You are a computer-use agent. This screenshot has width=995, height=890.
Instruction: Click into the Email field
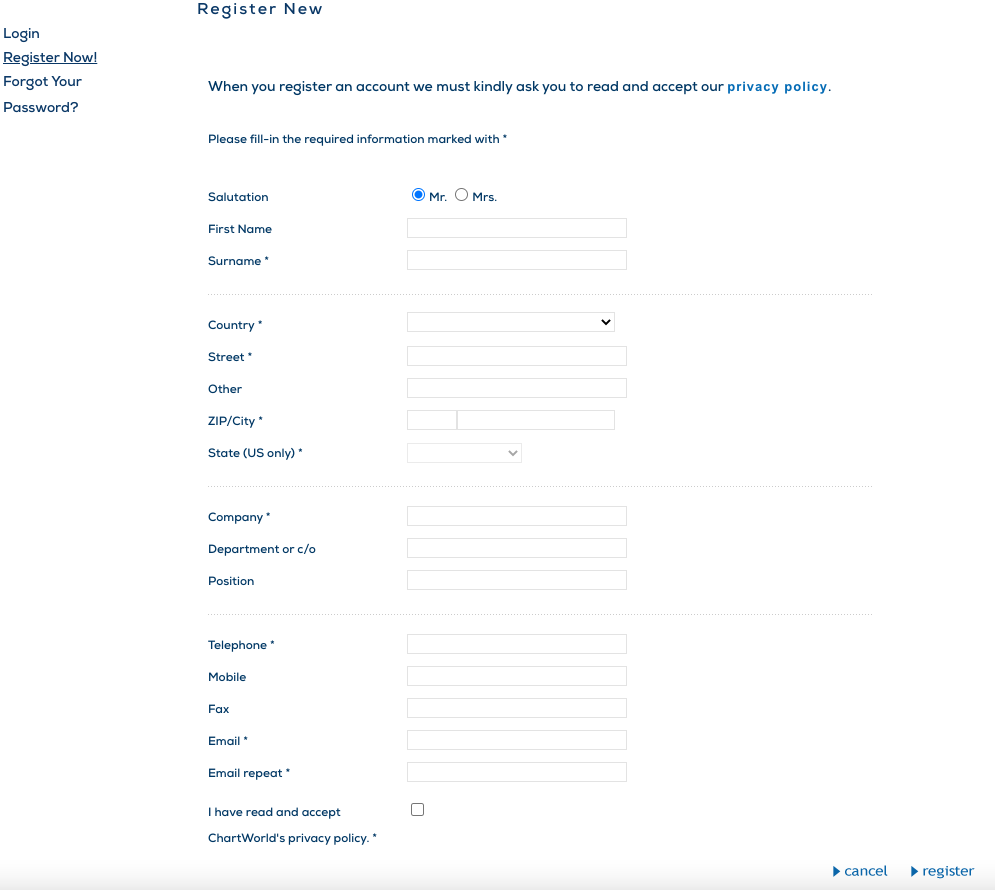(516, 740)
